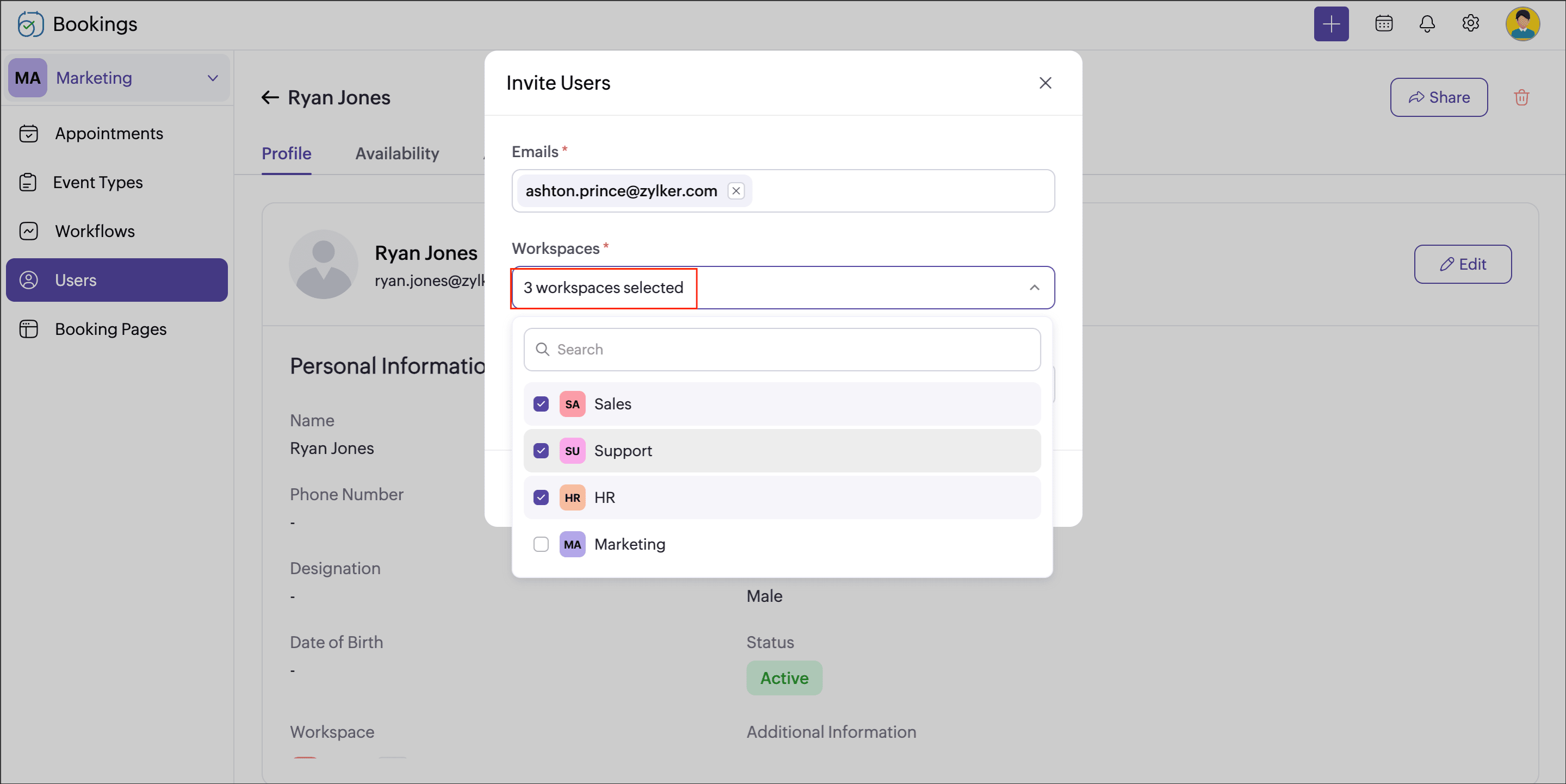Open Booking Pages in sidebar
Viewport: 1566px width, 784px height.
point(110,329)
